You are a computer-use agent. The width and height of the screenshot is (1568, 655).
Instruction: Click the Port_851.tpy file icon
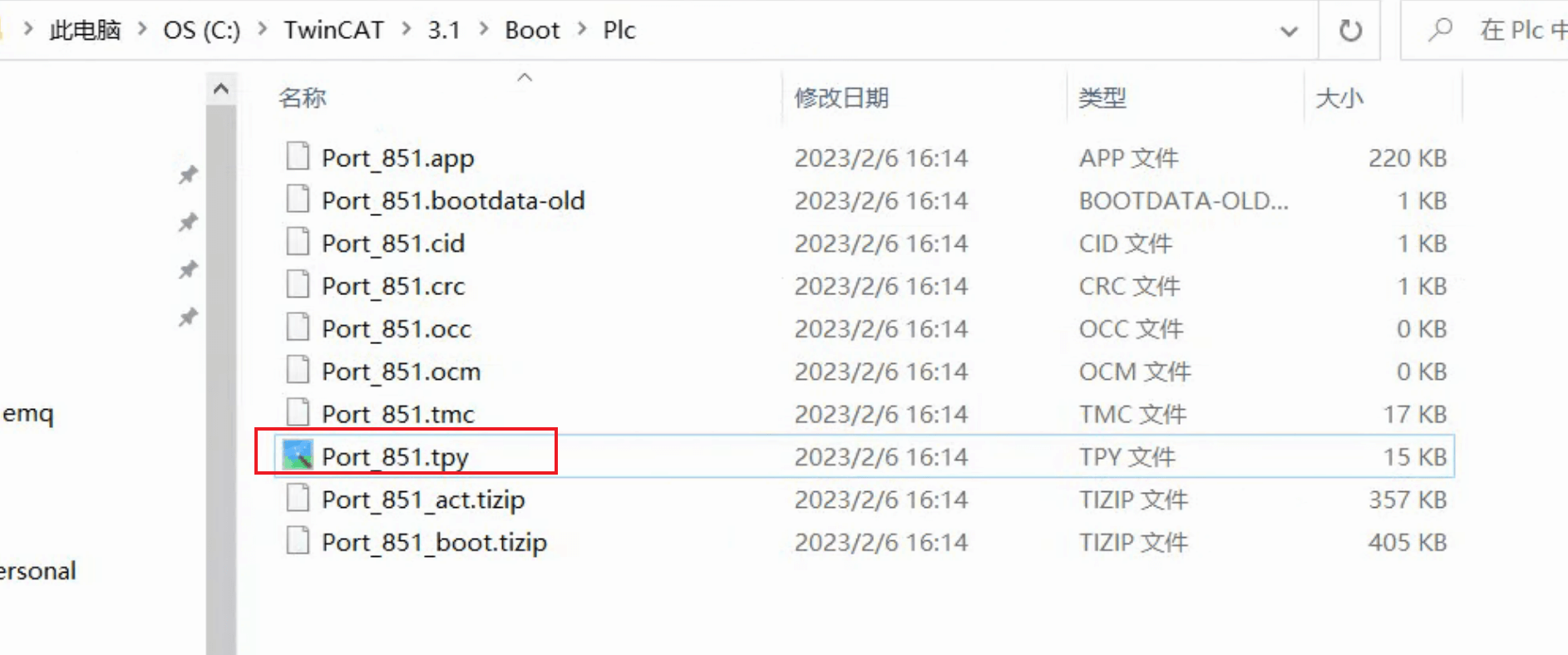tap(298, 456)
